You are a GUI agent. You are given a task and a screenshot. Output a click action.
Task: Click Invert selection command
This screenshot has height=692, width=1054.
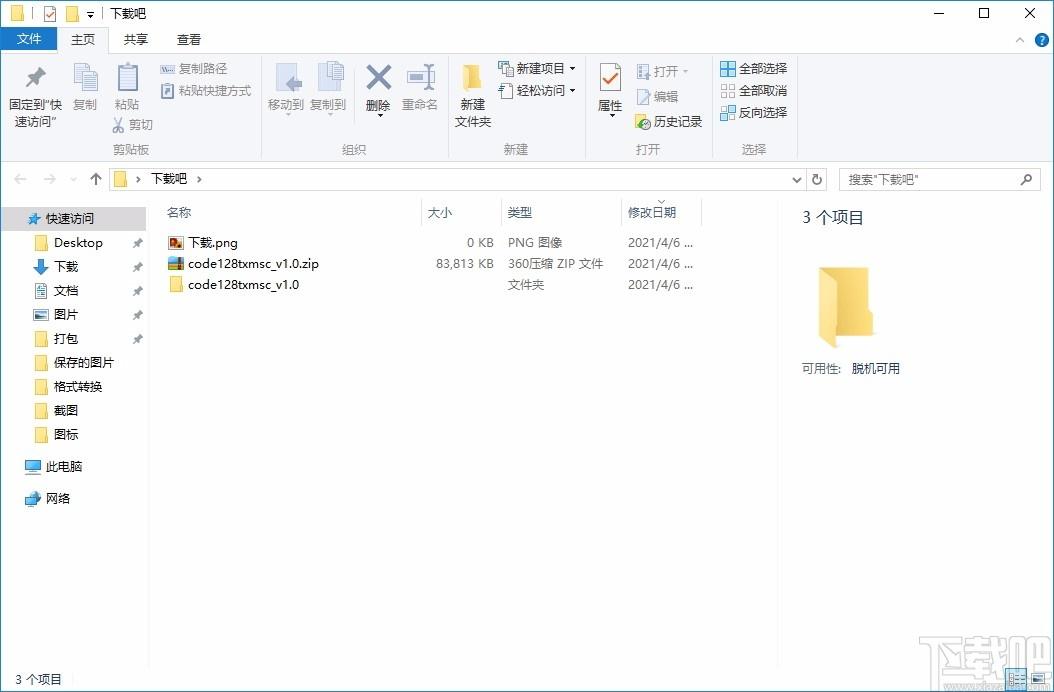754,112
